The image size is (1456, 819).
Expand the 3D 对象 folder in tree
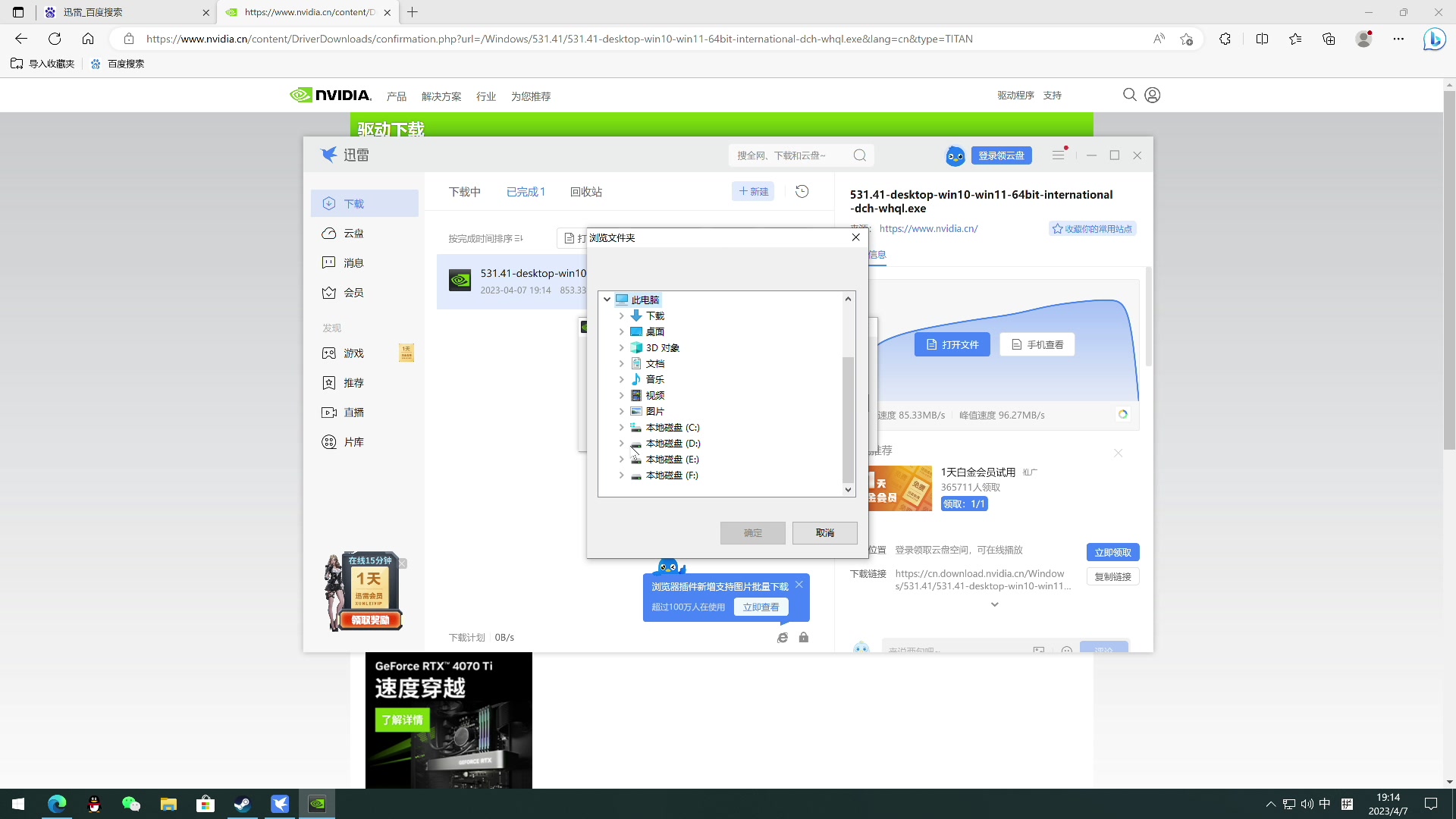click(621, 347)
